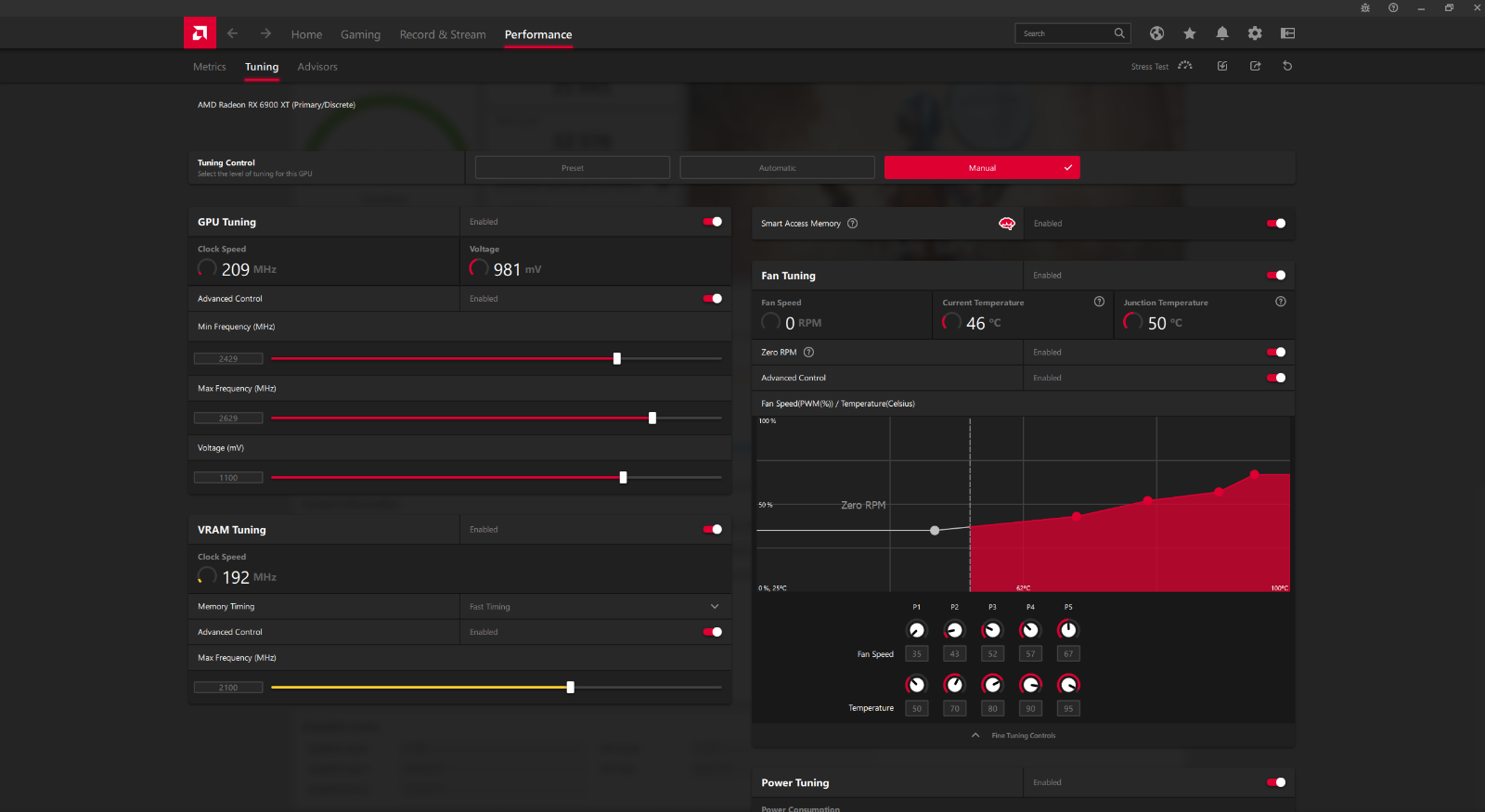The image size is (1485, 812).
Task: Select the Performance tab
Action: pos(538,34)
